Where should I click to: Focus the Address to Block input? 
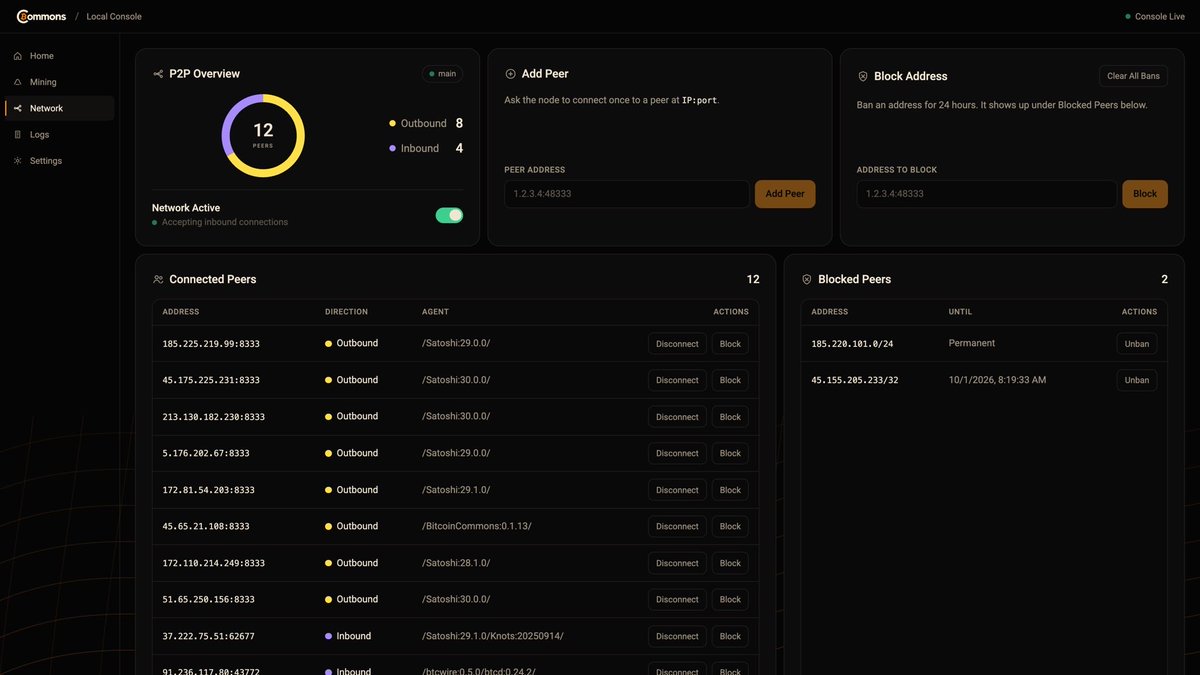tap(987, 194)
